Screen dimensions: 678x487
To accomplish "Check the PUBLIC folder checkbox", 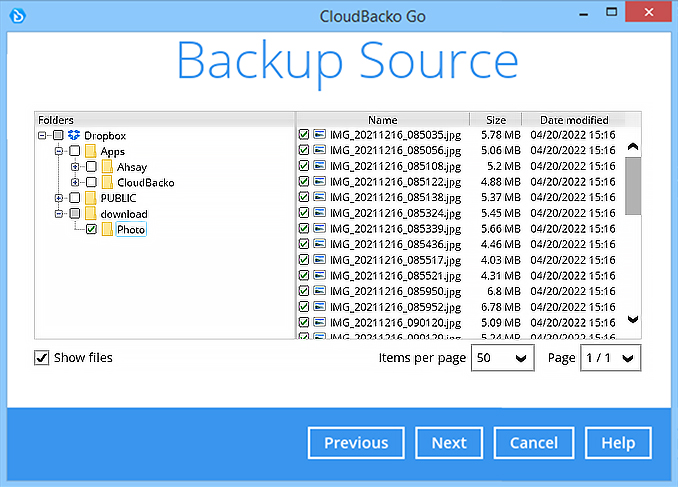I will [75, 198].
